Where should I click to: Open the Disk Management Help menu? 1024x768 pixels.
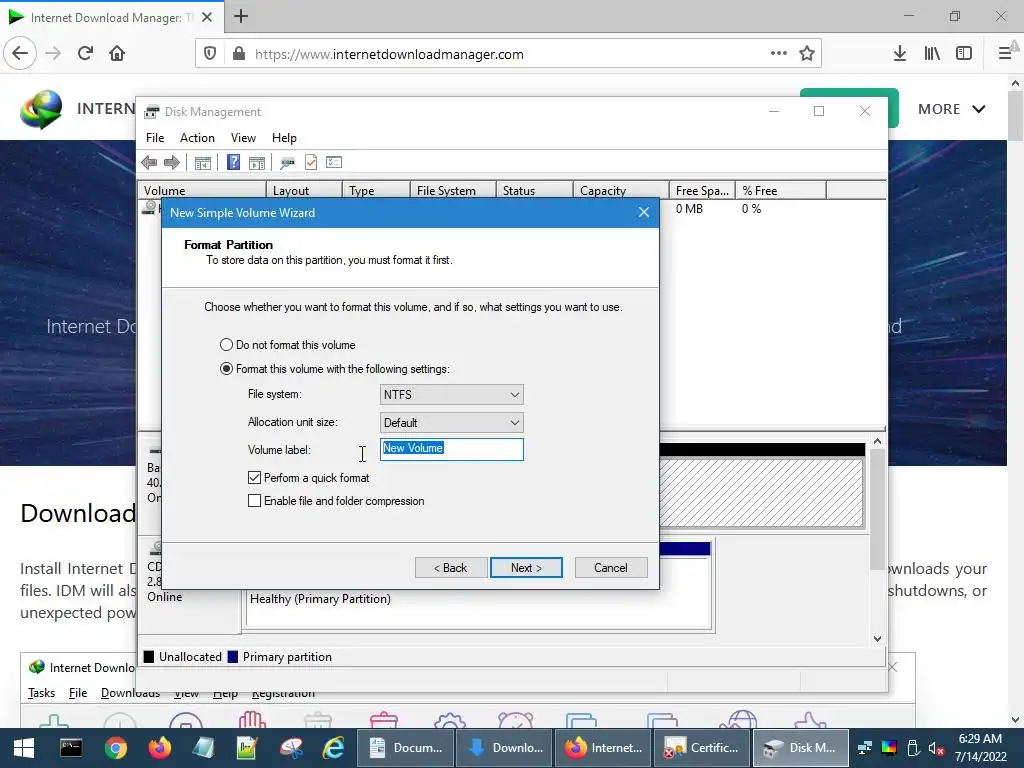[x=284, y=138]
